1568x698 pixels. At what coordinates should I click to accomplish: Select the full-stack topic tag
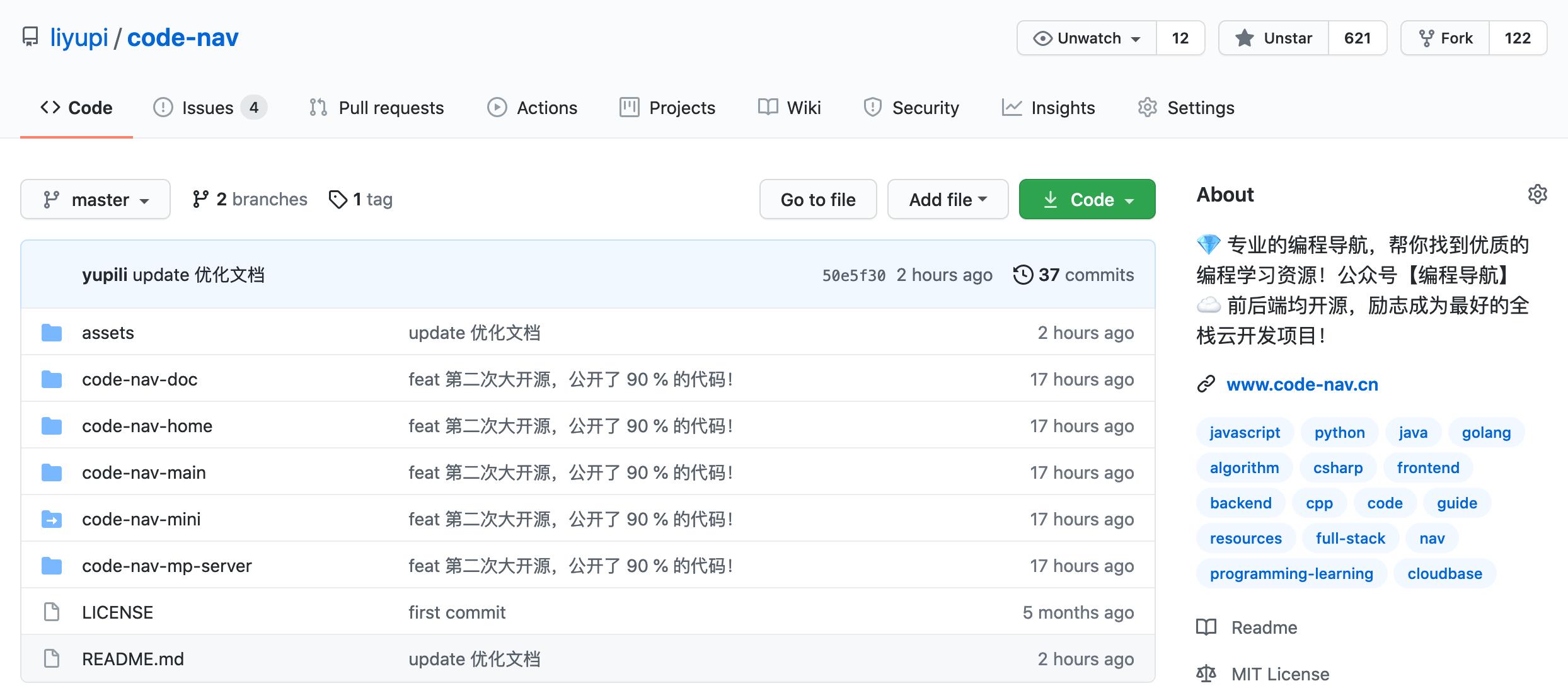[x=1351, y=538]
